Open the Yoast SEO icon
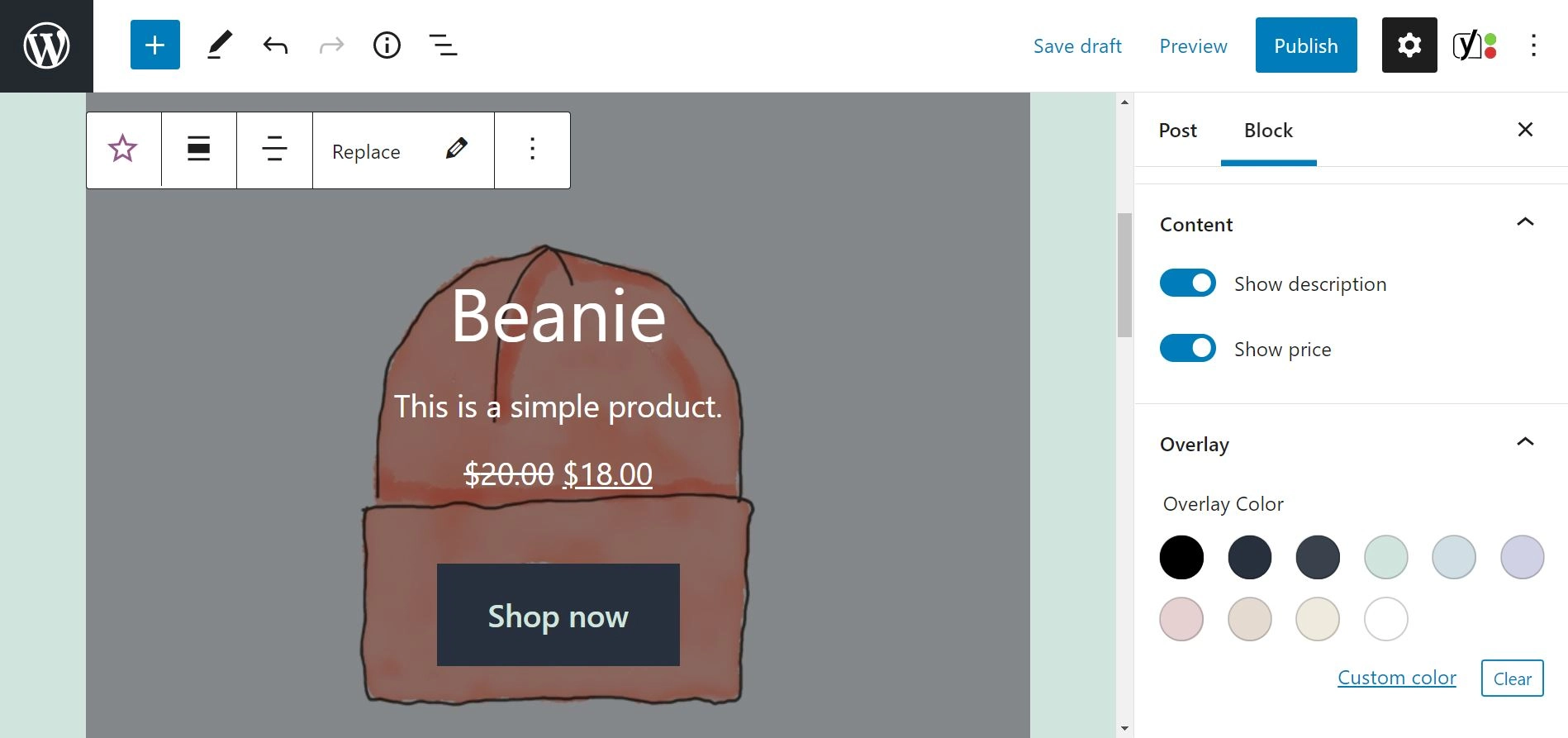The width and height of the screenshot is (1568, 738). tap(1474, 45)
